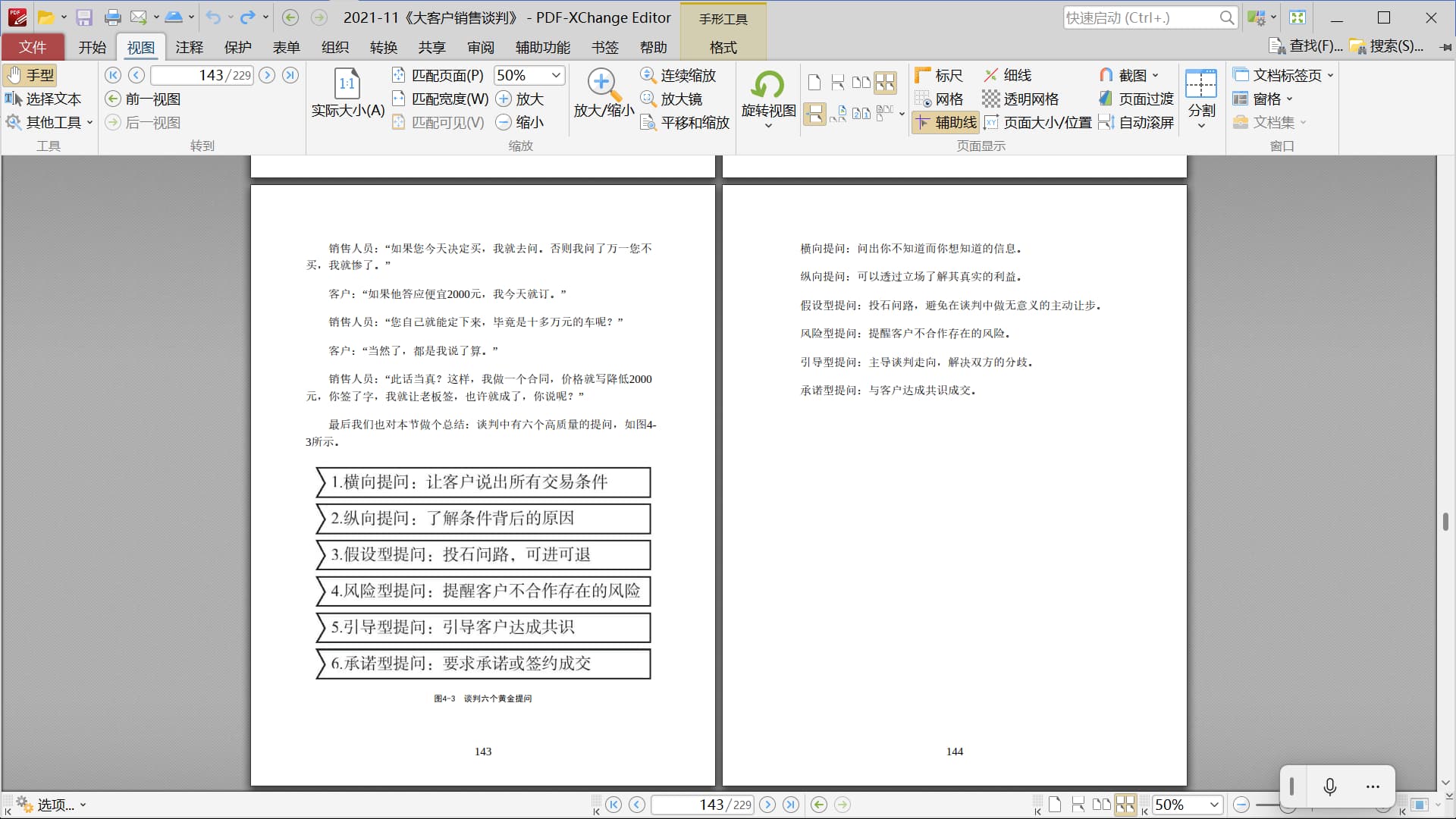
Task: Toggle the Grid (网格) display
Action: (x=939, y=99)
